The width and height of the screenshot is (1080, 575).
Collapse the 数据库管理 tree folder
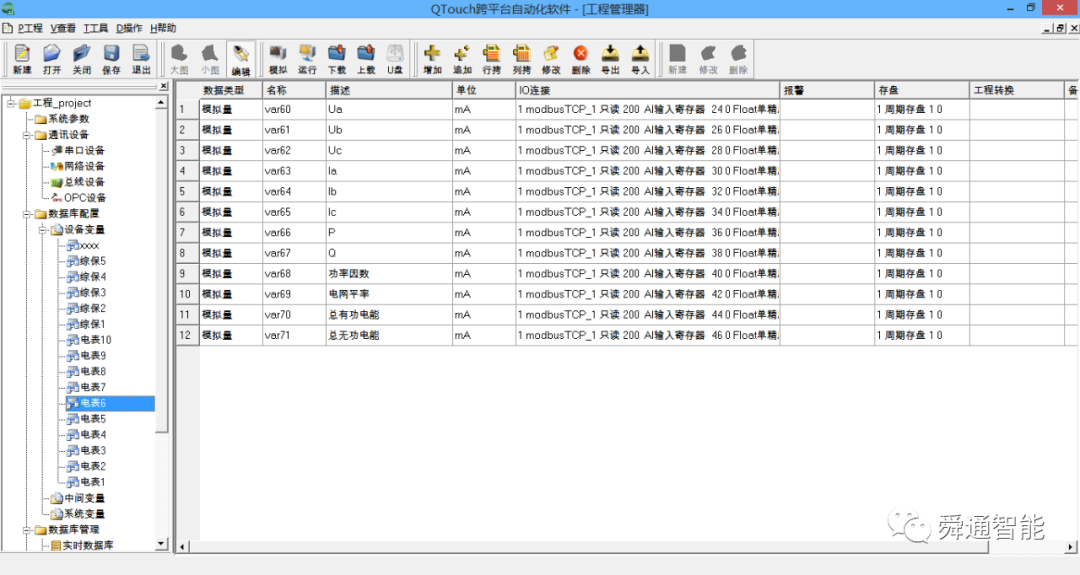point(27,530)
